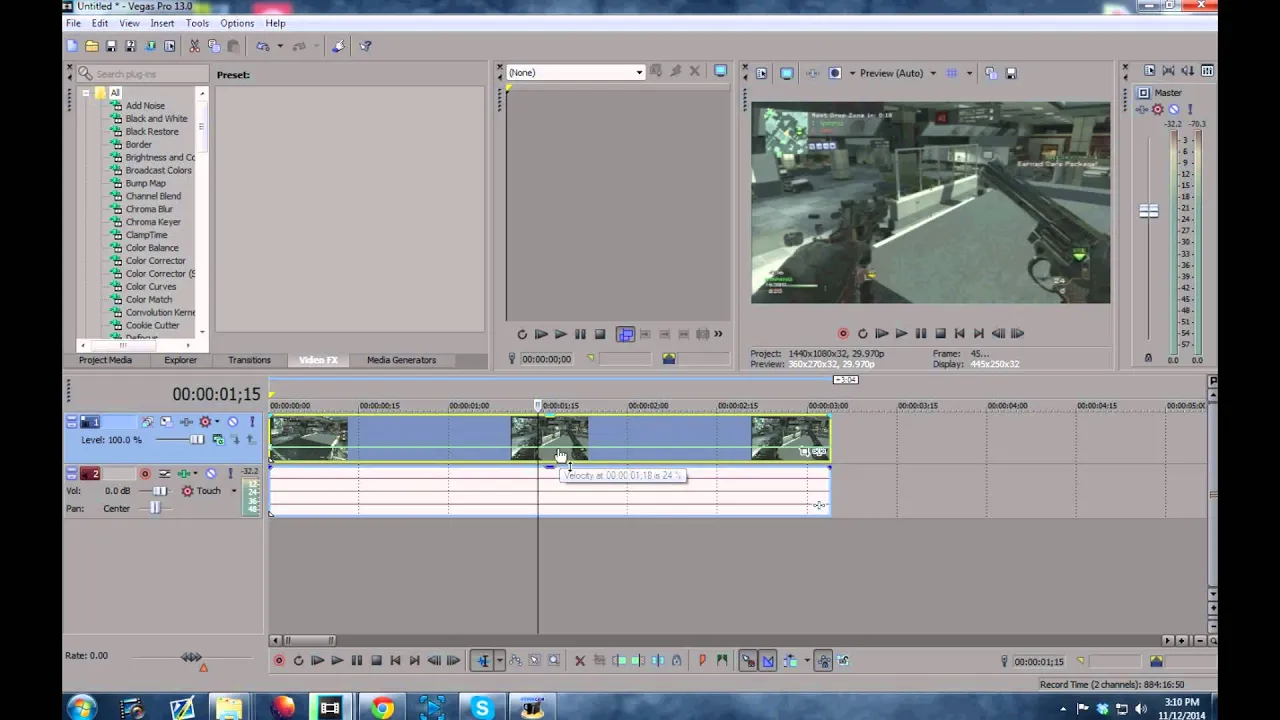This screenshot has width=1280, height=720.
Task: Toggle loop playback in the trimmer
Action: coord(522,335)
